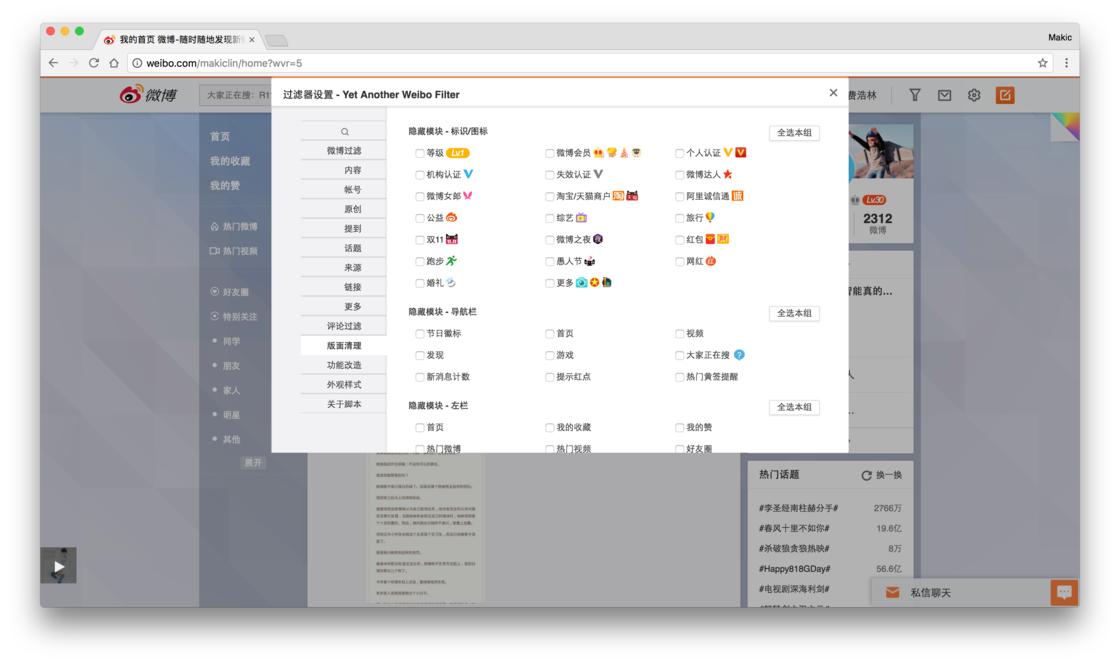
Task: Check the 微博会员 checkbox
Action: click(x=550, y=154)
